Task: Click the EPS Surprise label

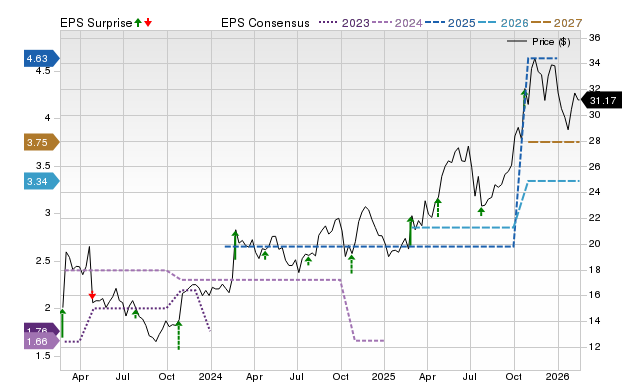Action: pyautogui.click(x=96, y=23)
